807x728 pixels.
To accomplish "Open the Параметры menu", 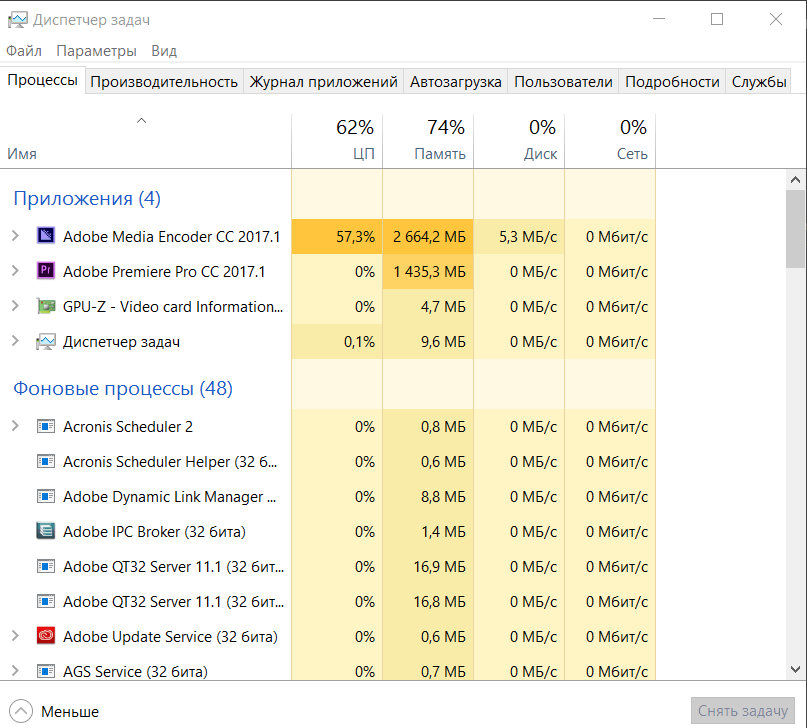I will (x=96, y=51).
